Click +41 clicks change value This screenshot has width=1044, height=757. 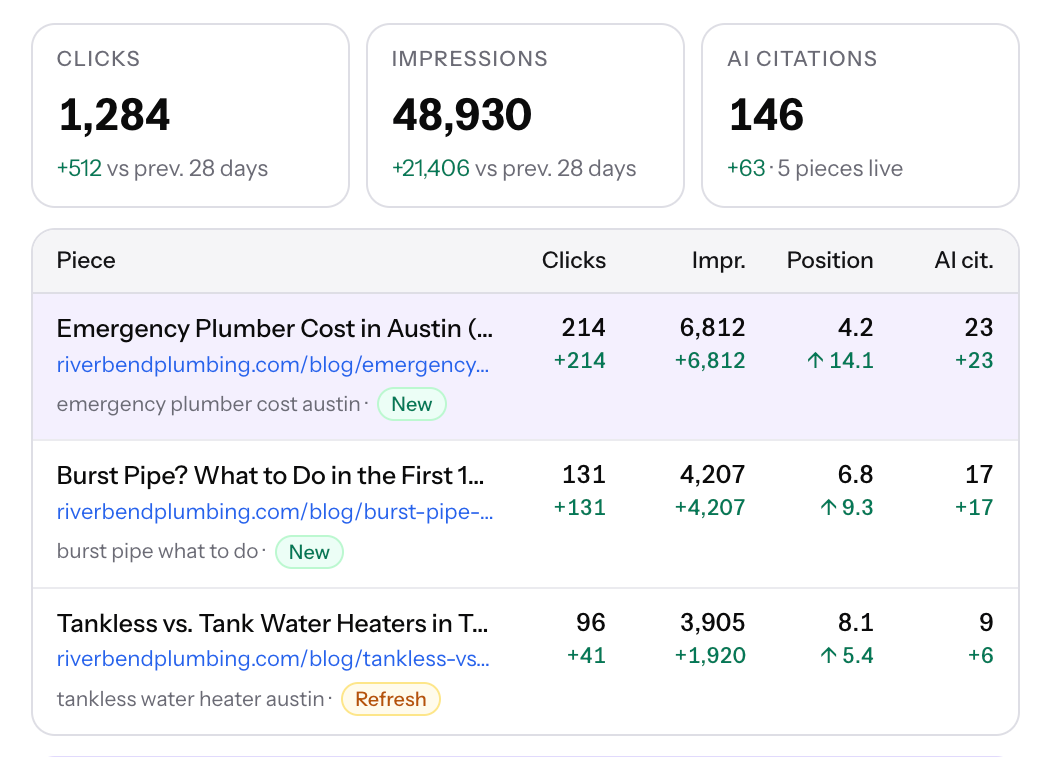[587, 655]
